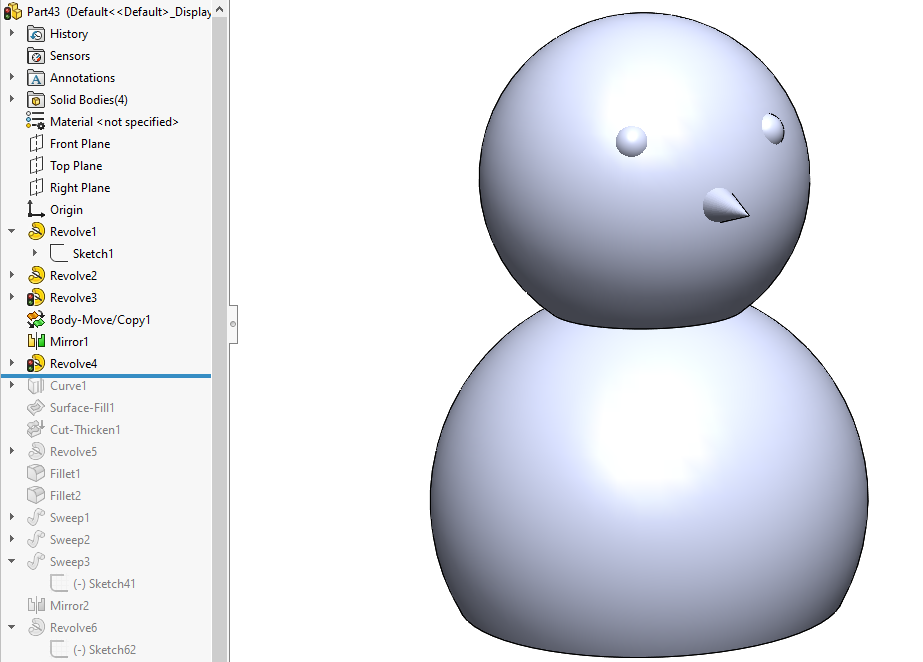
Task: Click the Origin icon
Action: (x=36, y=209)
